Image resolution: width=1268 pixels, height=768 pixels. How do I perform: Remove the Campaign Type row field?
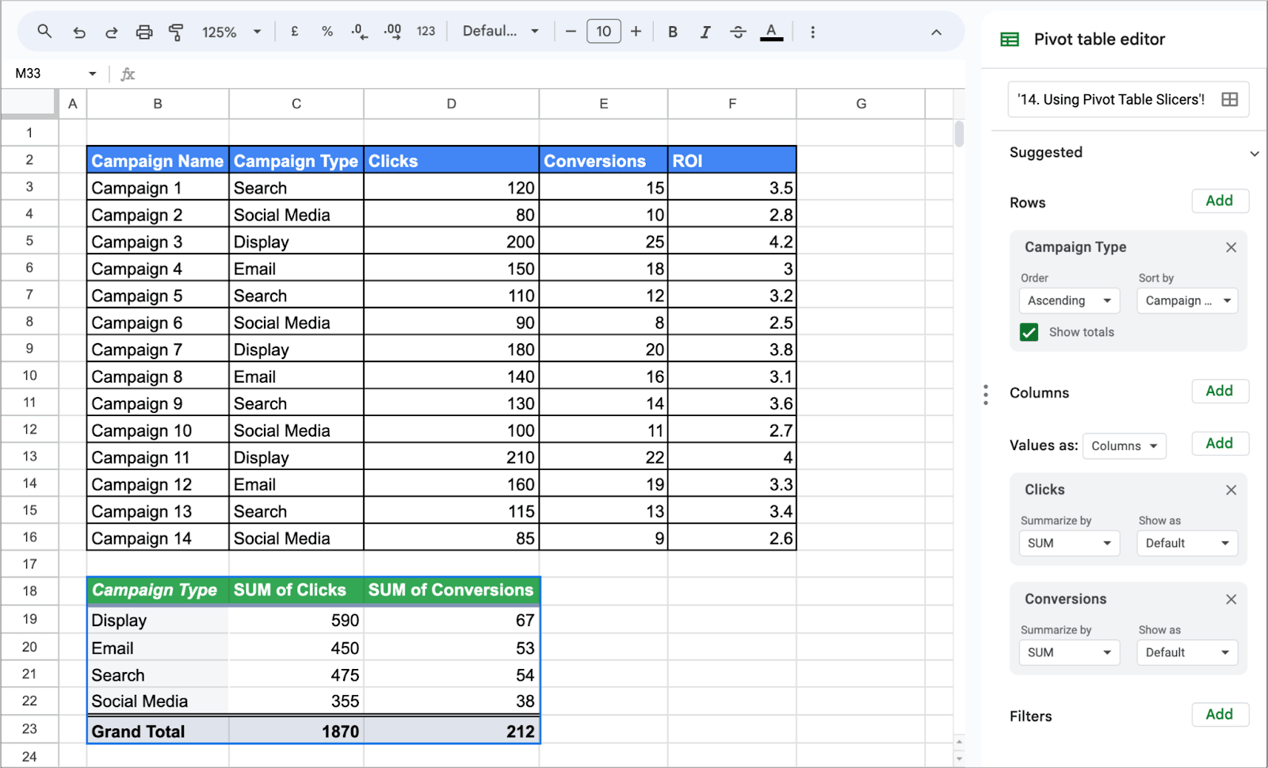1231,247
